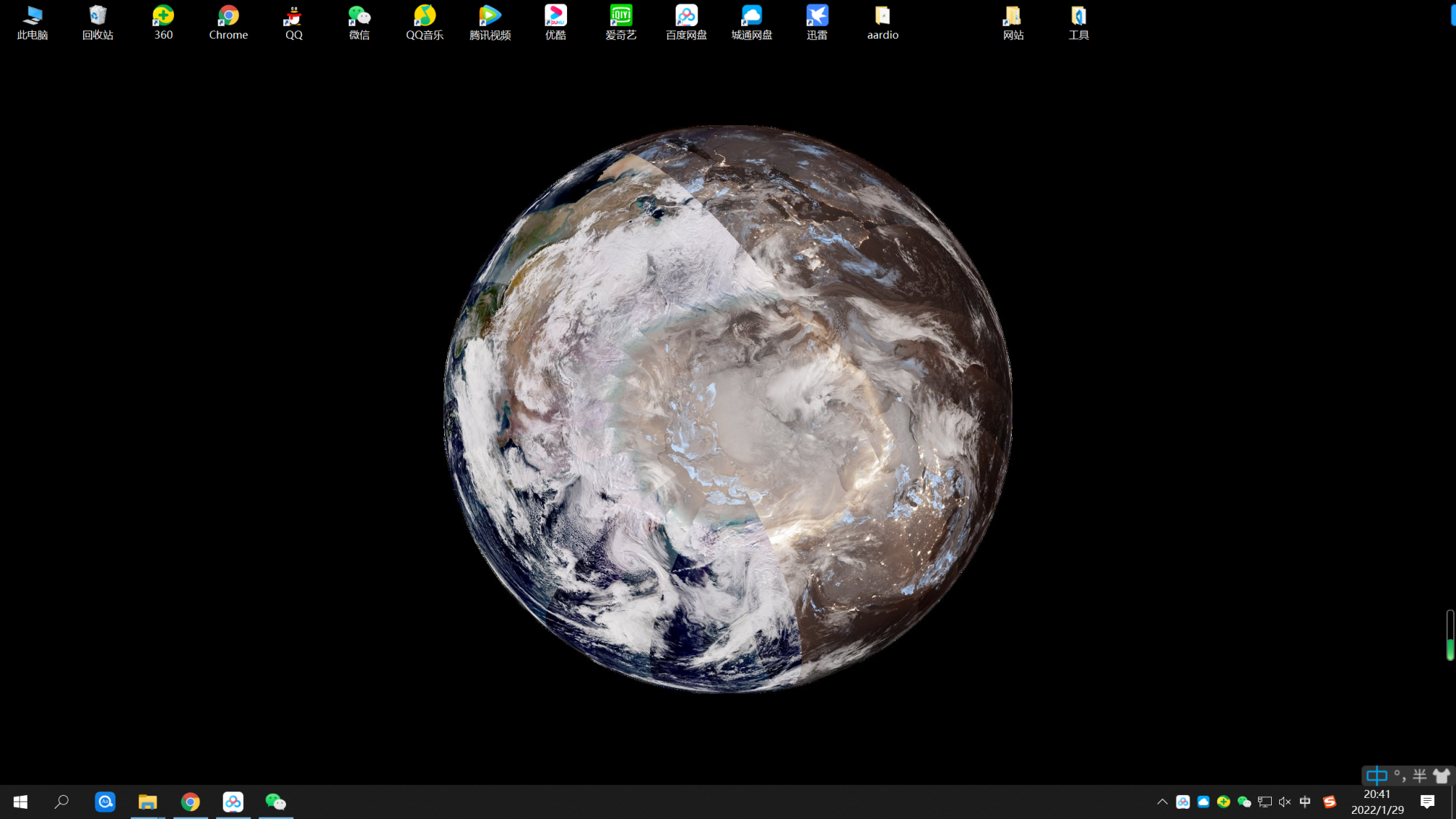Viewport: 1456px width, 819px height.
Task: Toggle Chinese/English input with 中 indicator
Action: [1375, 775]
